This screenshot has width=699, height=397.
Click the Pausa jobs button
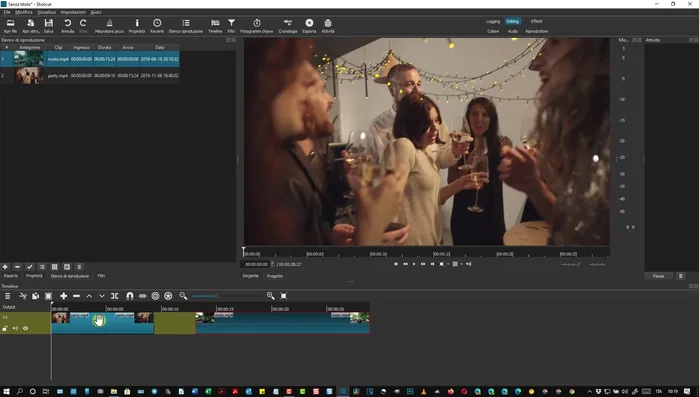(x=658, y=276)
